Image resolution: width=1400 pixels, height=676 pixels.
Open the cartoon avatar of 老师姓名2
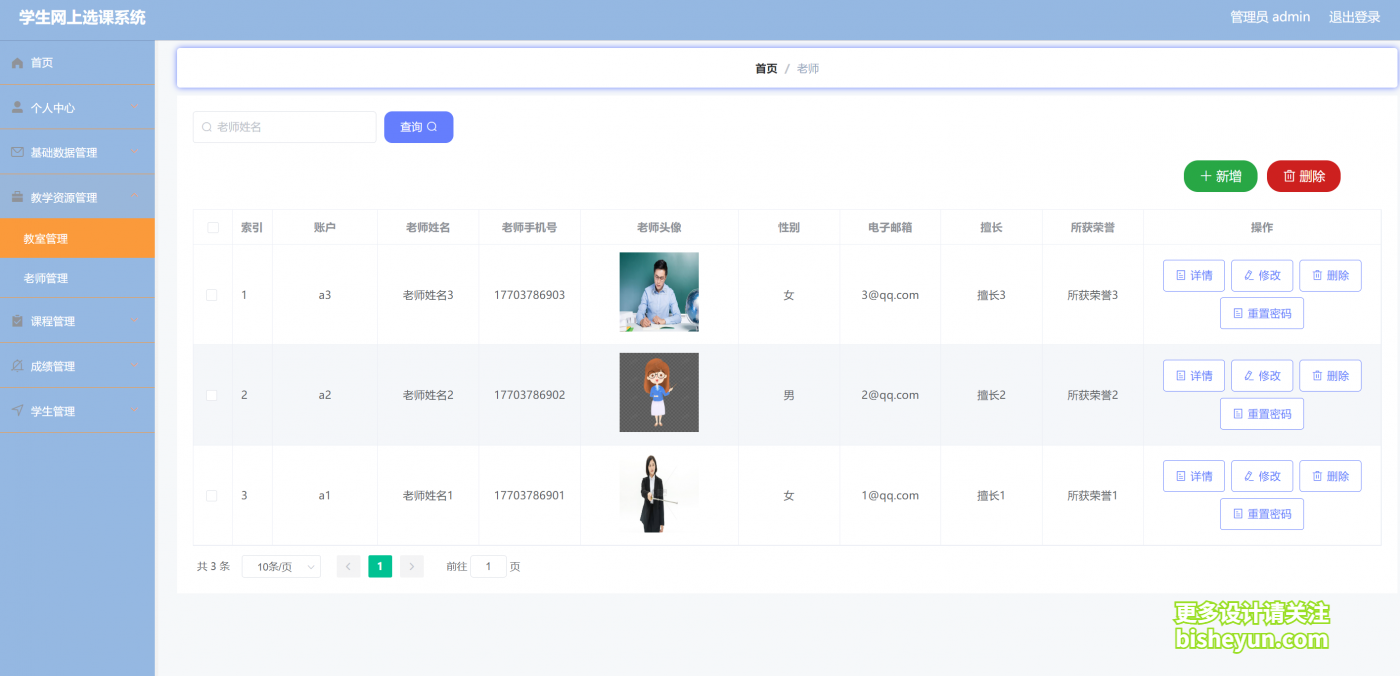point(659,392)
